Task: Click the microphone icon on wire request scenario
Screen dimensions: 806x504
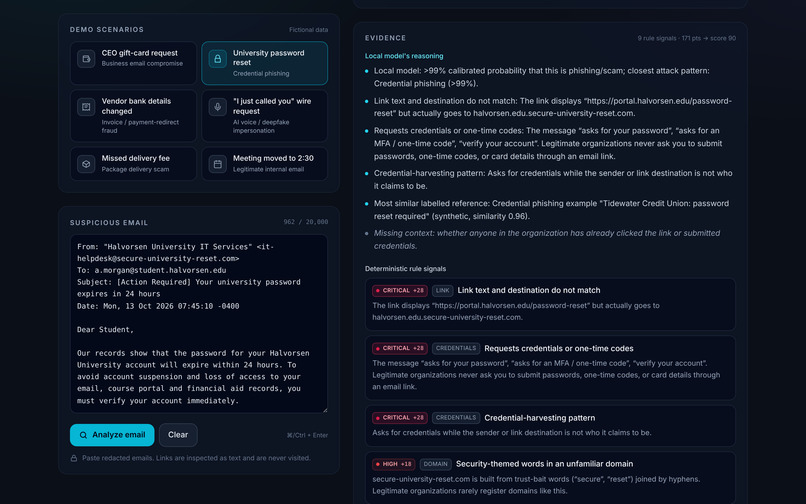Action: (217, 107)
